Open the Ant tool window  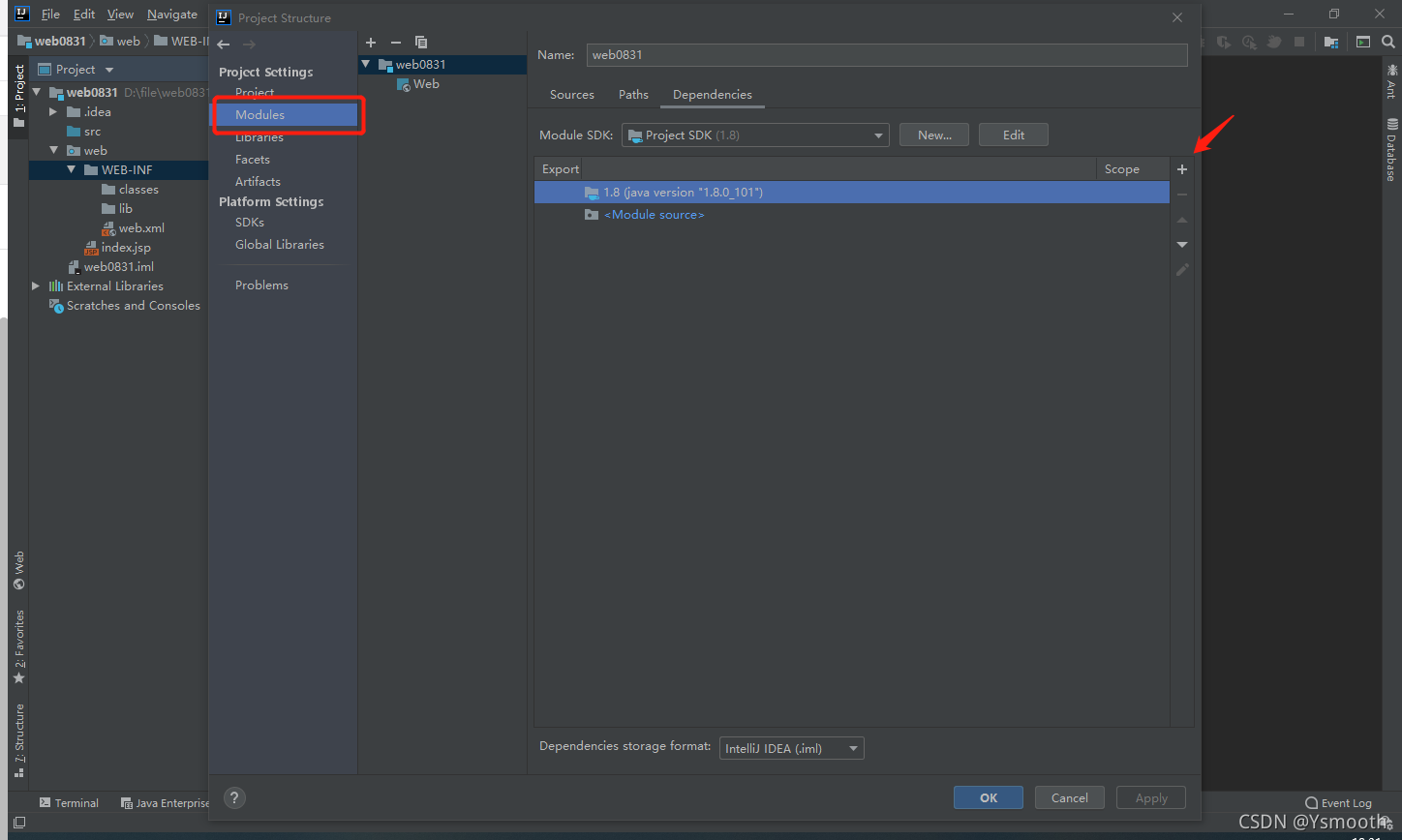pyautogui.click(x=1391, y=80)
